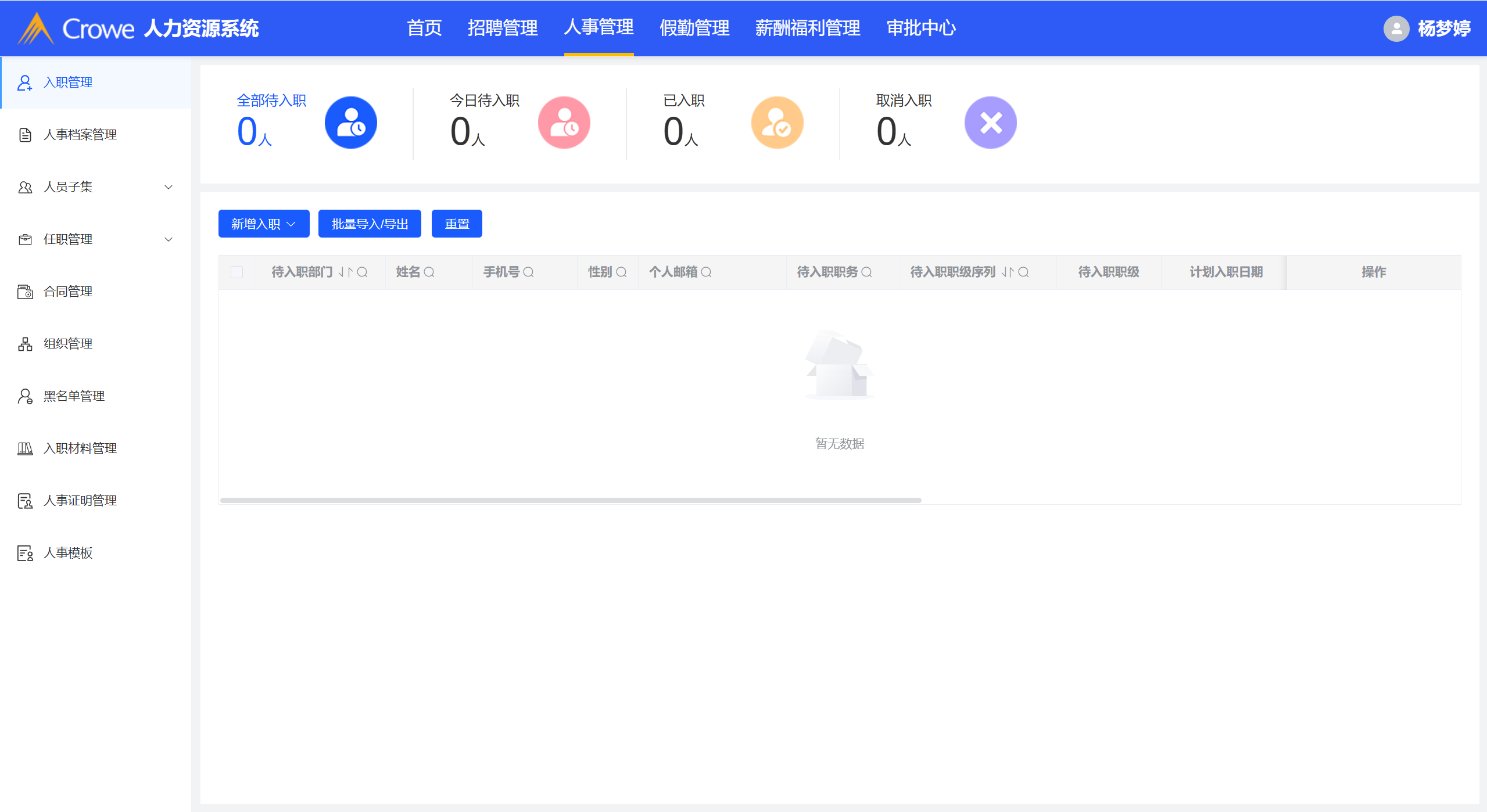Click the 批量导入/导出 button
The image size is (1487, 812).
tap(370, 224)
